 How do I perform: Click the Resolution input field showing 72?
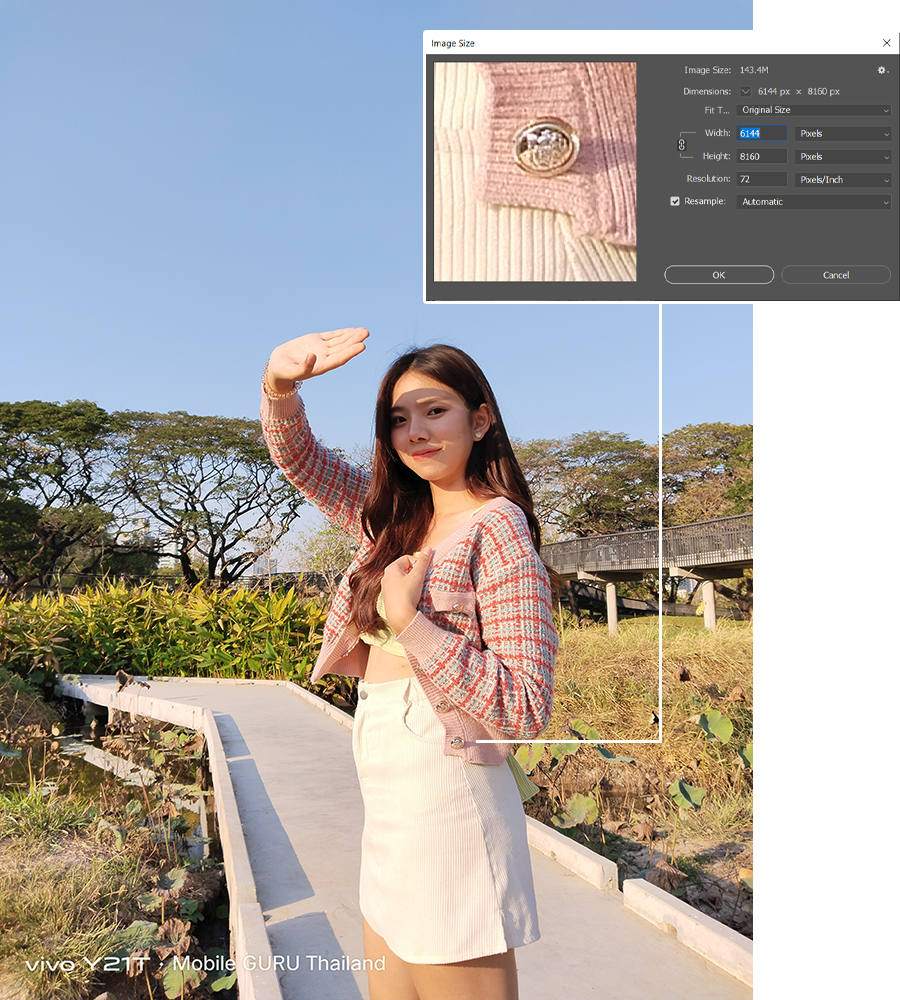point(761,180)
